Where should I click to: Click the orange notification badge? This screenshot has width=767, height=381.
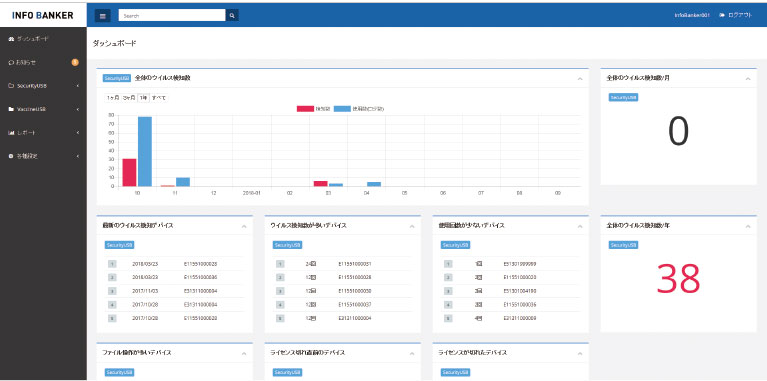(x=75, y=62)
